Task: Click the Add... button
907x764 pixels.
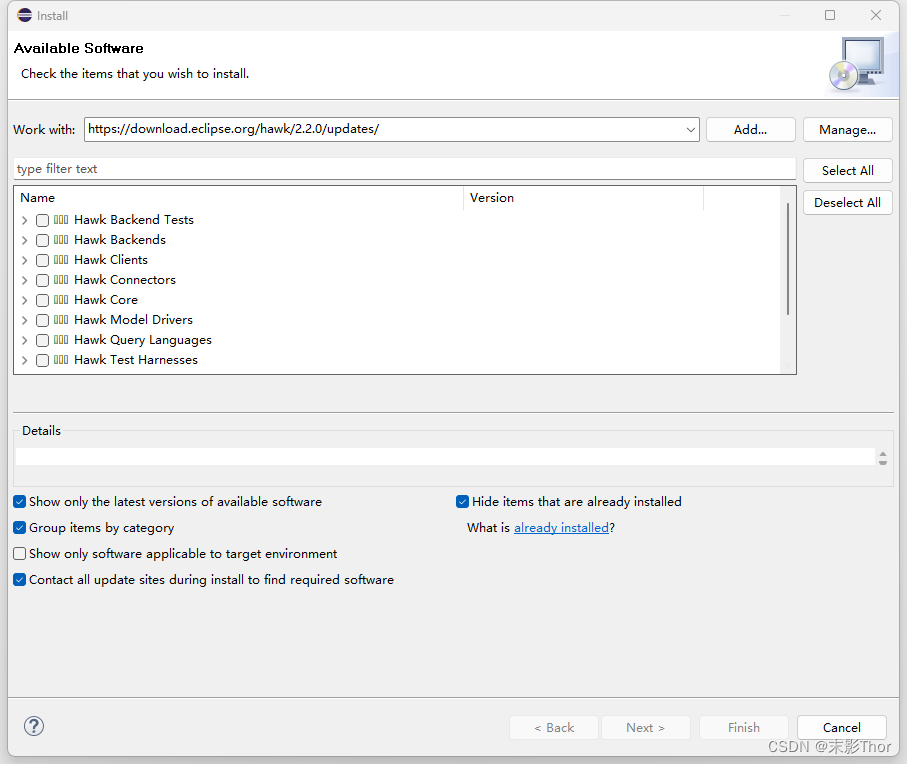Action: coord(750,130)
